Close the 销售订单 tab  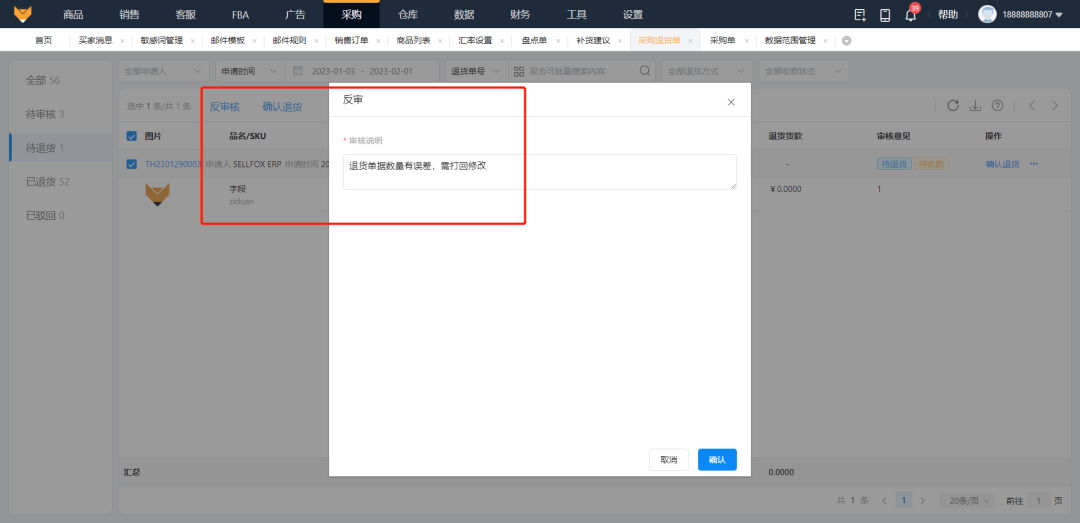click(378, 41)
